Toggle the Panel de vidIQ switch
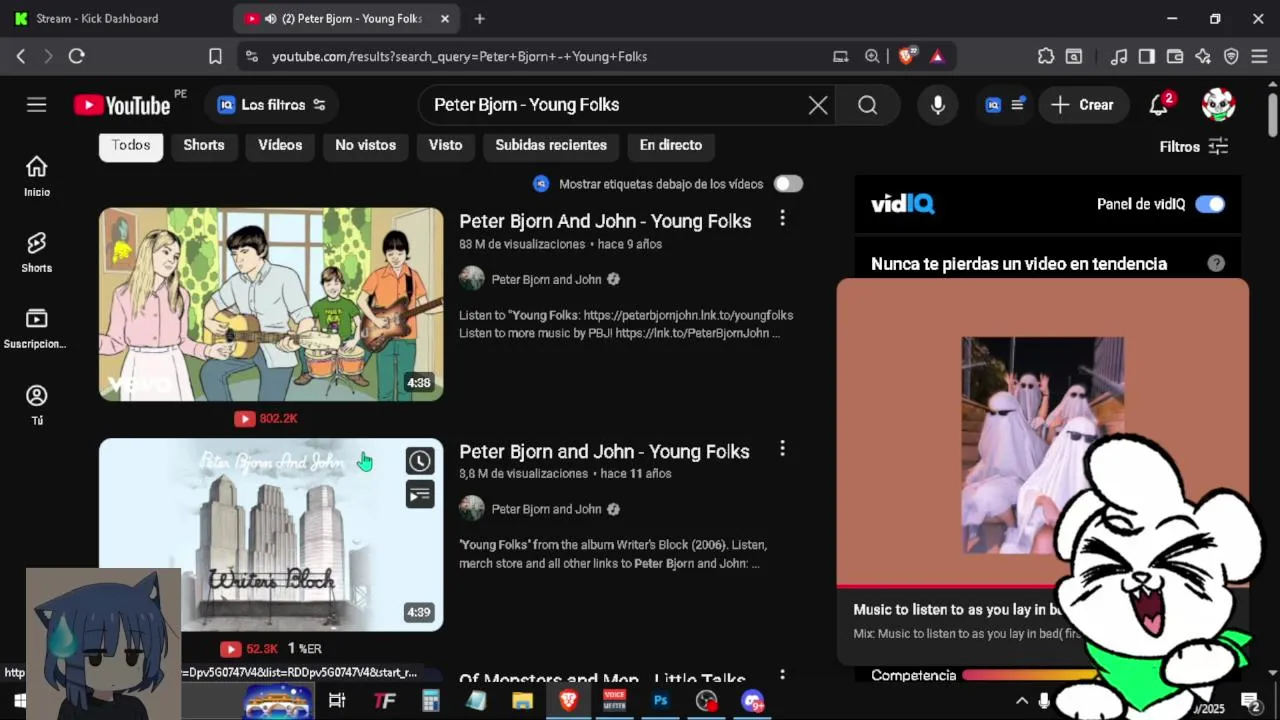This screenshot has height=720, width=1280. tap(1210, 204)
